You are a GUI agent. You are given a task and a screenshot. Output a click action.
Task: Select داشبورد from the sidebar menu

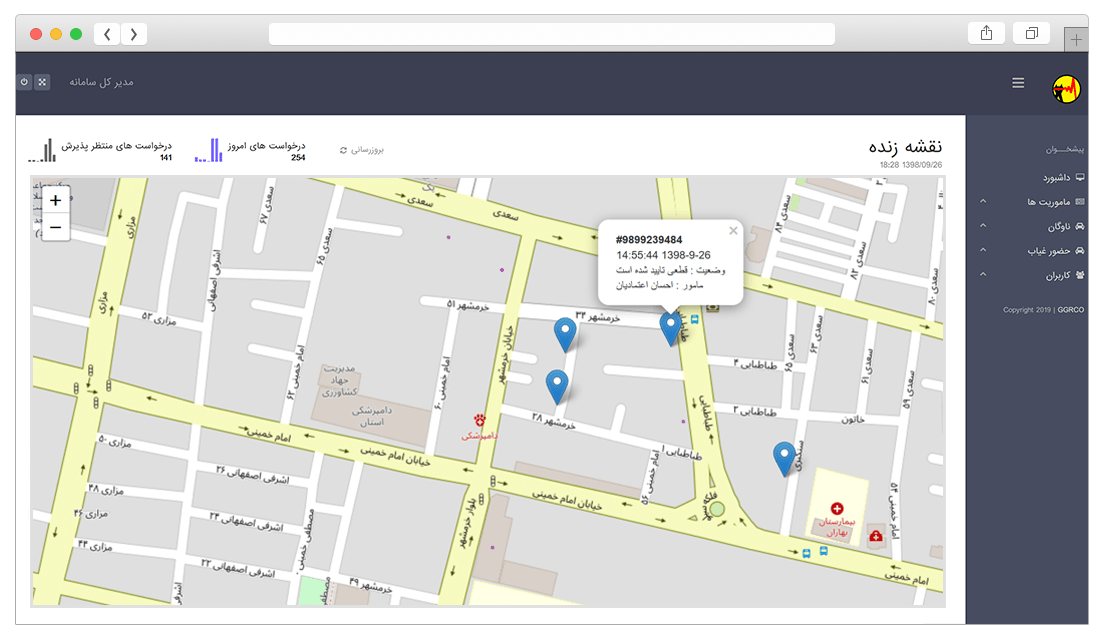(x=1058, y=177)
